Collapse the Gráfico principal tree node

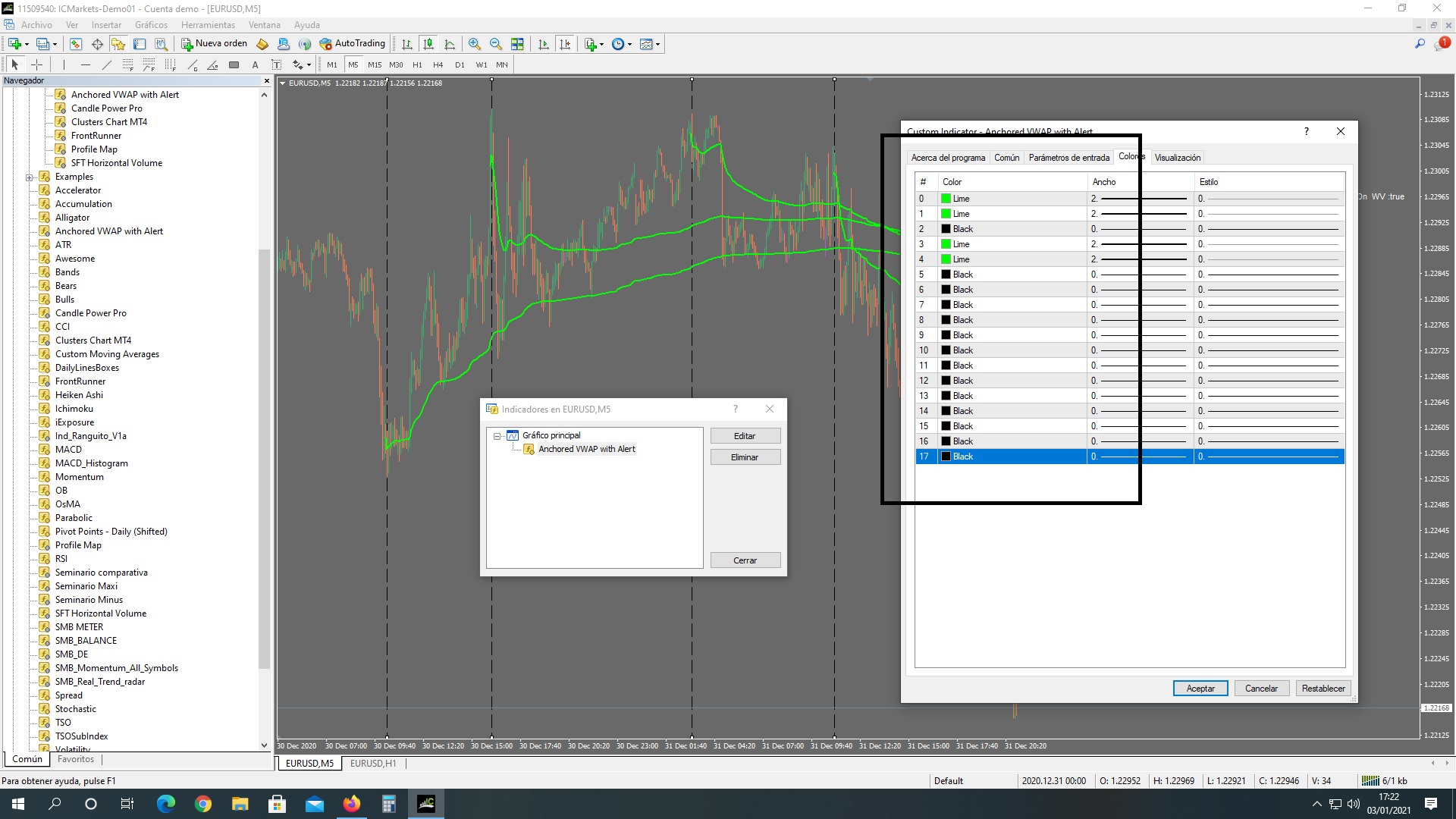point(497,436)
